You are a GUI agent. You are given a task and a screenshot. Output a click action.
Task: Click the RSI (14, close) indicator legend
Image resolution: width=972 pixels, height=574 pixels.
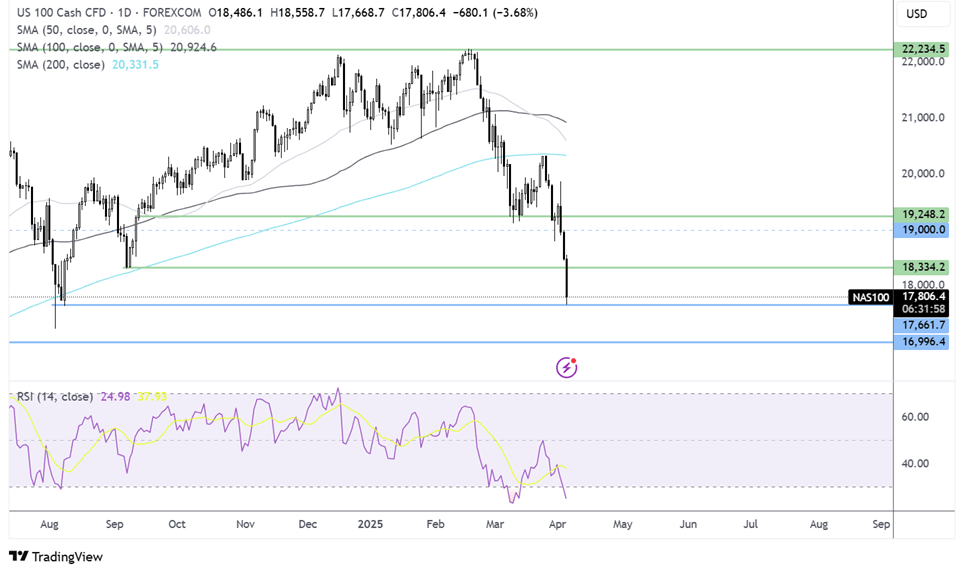55,397
